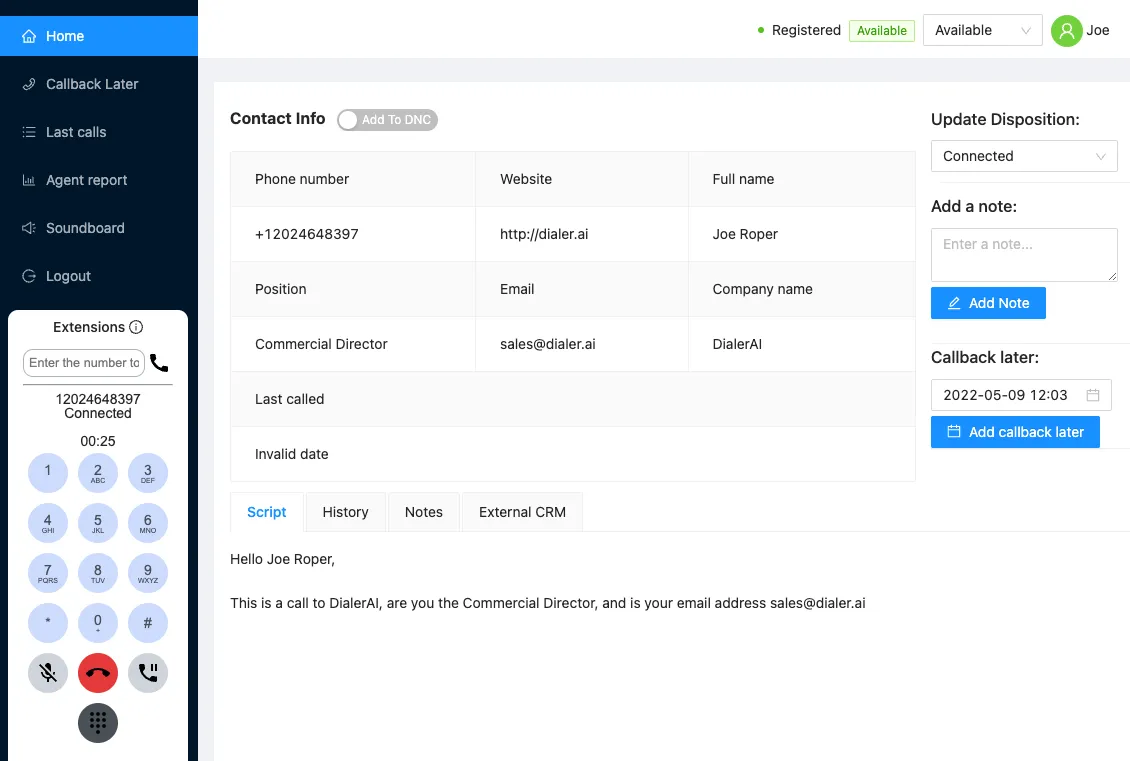Toggle the dark dialpad grid button
The image size is (1130, 761).
[x=98, y=723]
